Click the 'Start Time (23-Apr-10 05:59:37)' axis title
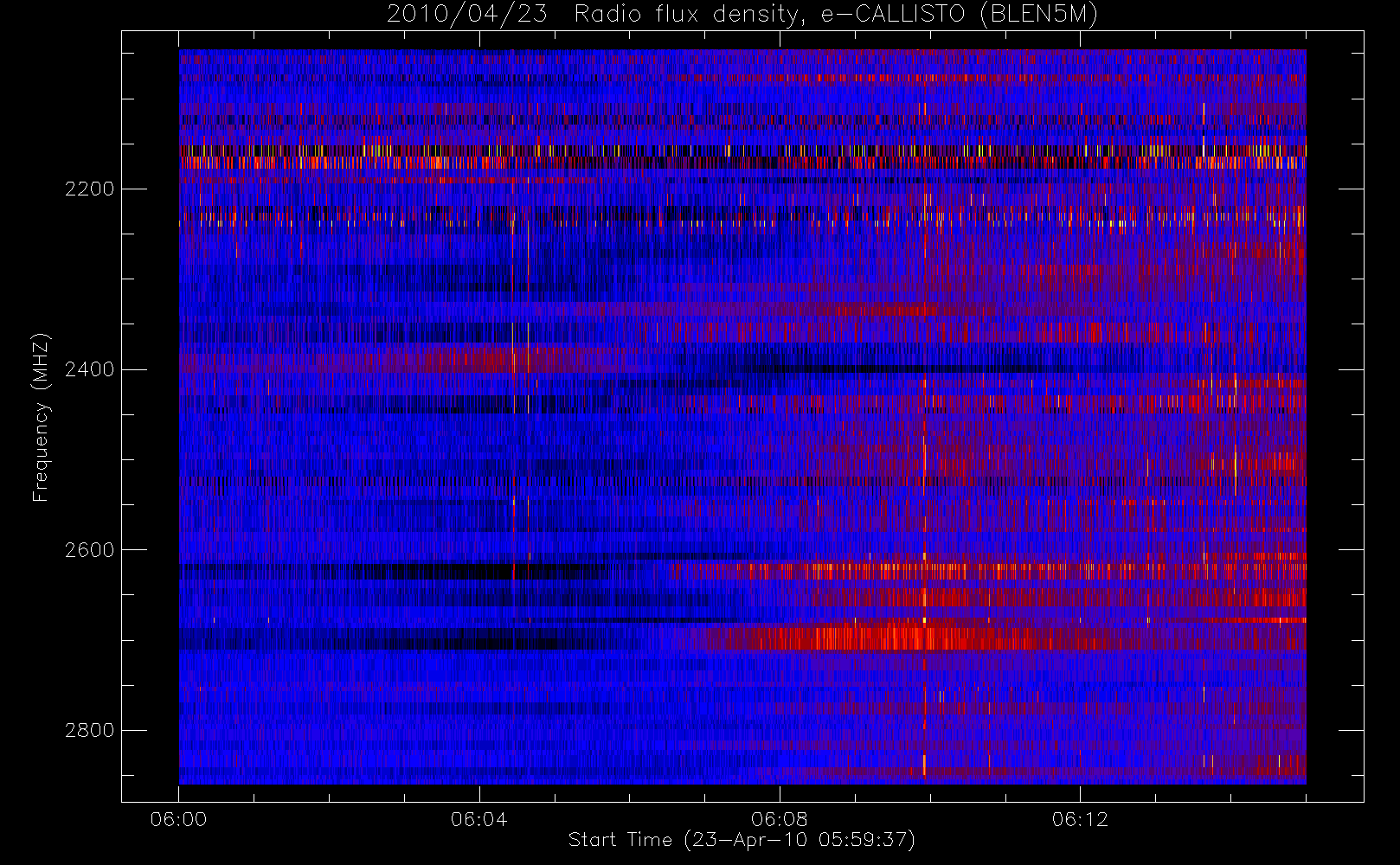The image size is (1400, 865). coord(742,840)
